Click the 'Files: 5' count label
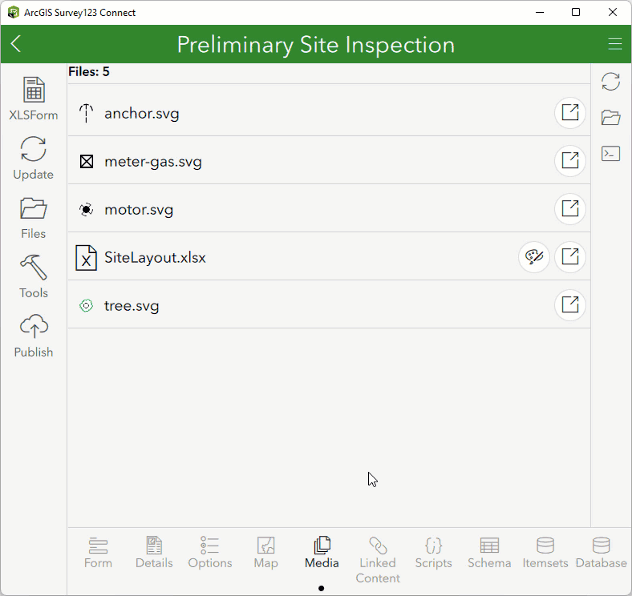The width and height of the screenshot is (632, 596). pos(89,72)
